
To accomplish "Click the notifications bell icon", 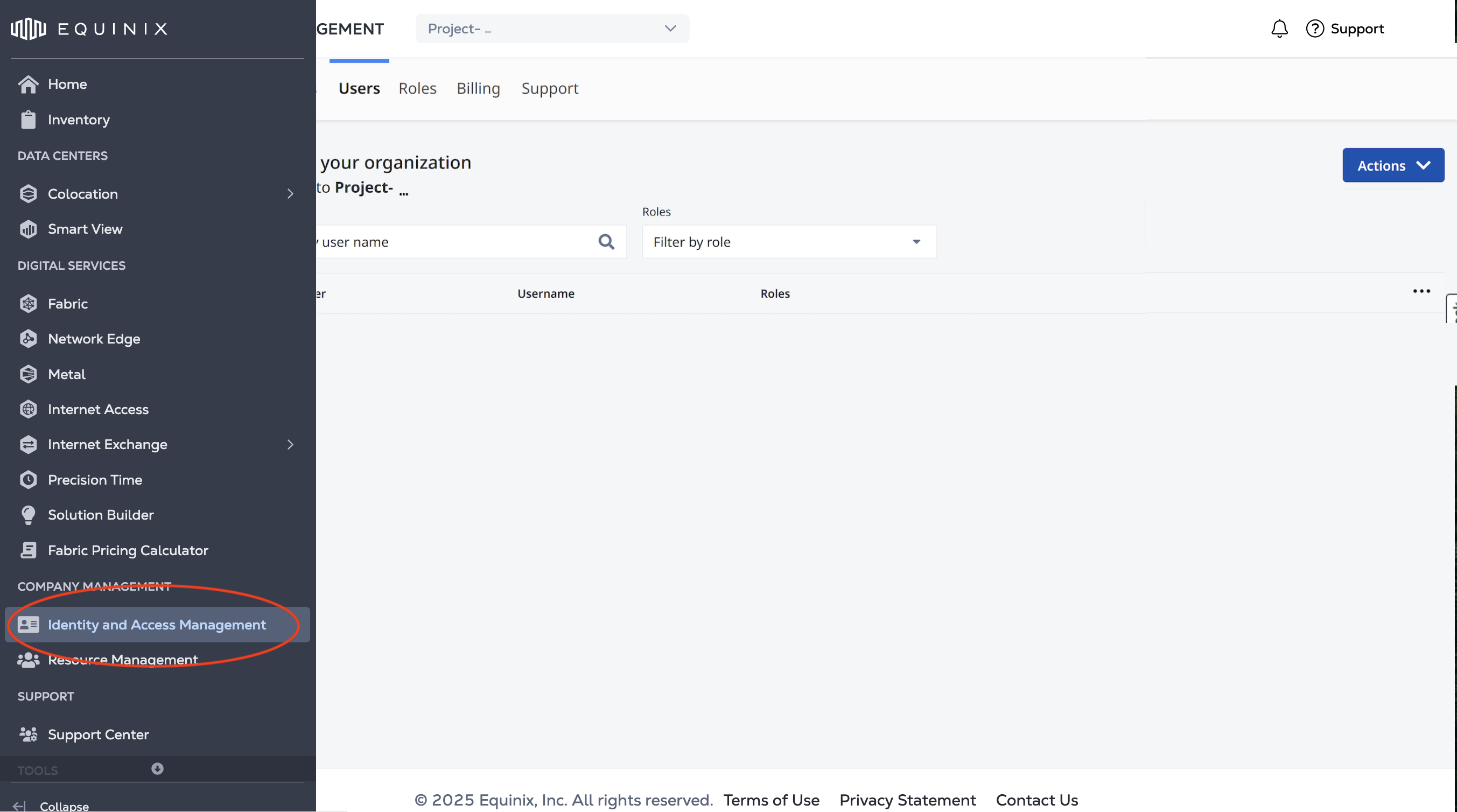I will (x=1279, y=29).
